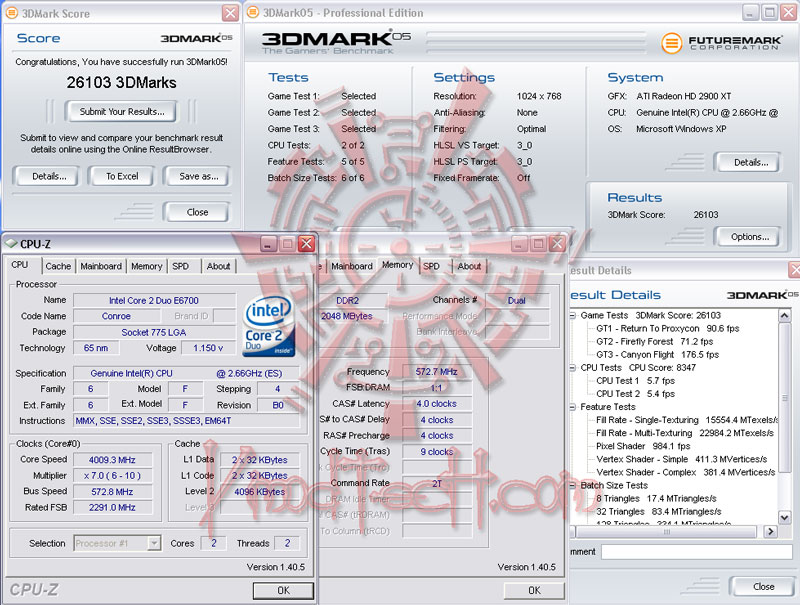Open Mainboard tab in right CPU-Z window
Screen dimensions: 800x605
coord(352,266)
